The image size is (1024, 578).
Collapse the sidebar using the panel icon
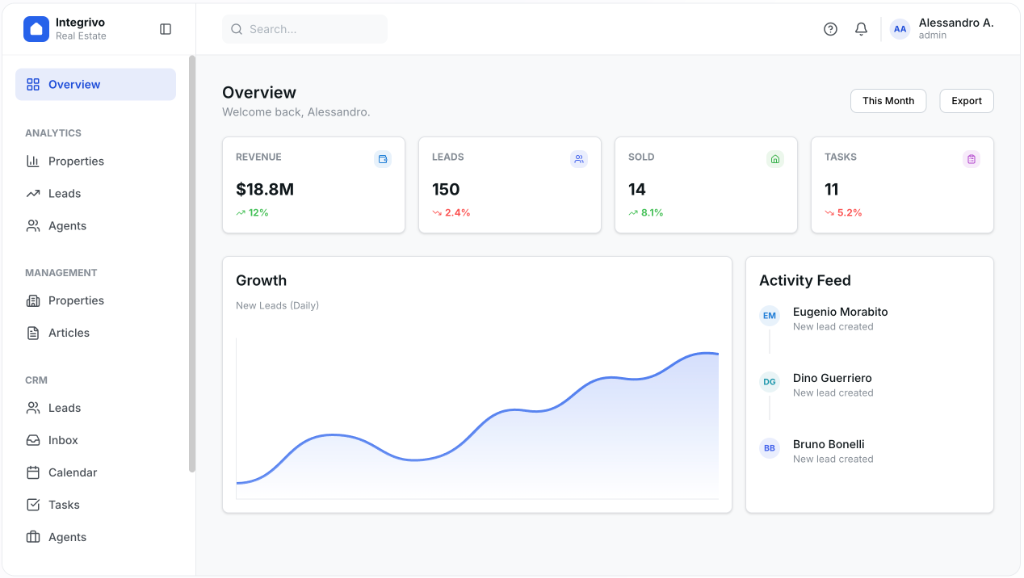165,28
